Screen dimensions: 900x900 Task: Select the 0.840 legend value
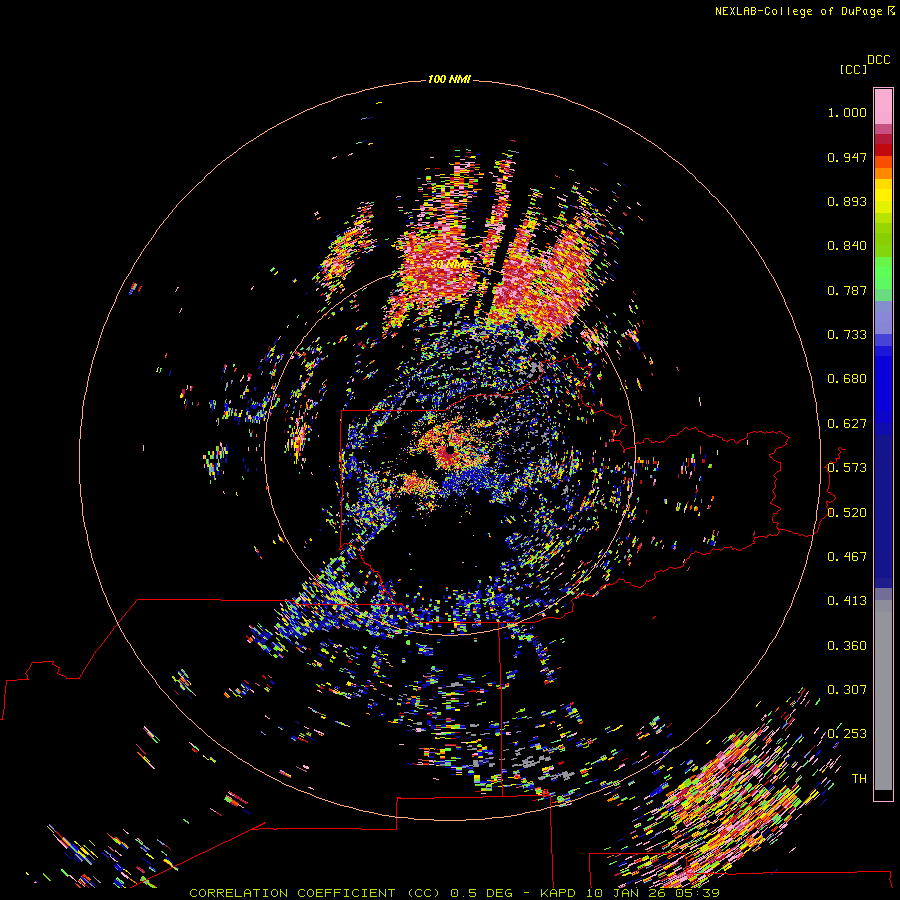click(x=847, y=246)
